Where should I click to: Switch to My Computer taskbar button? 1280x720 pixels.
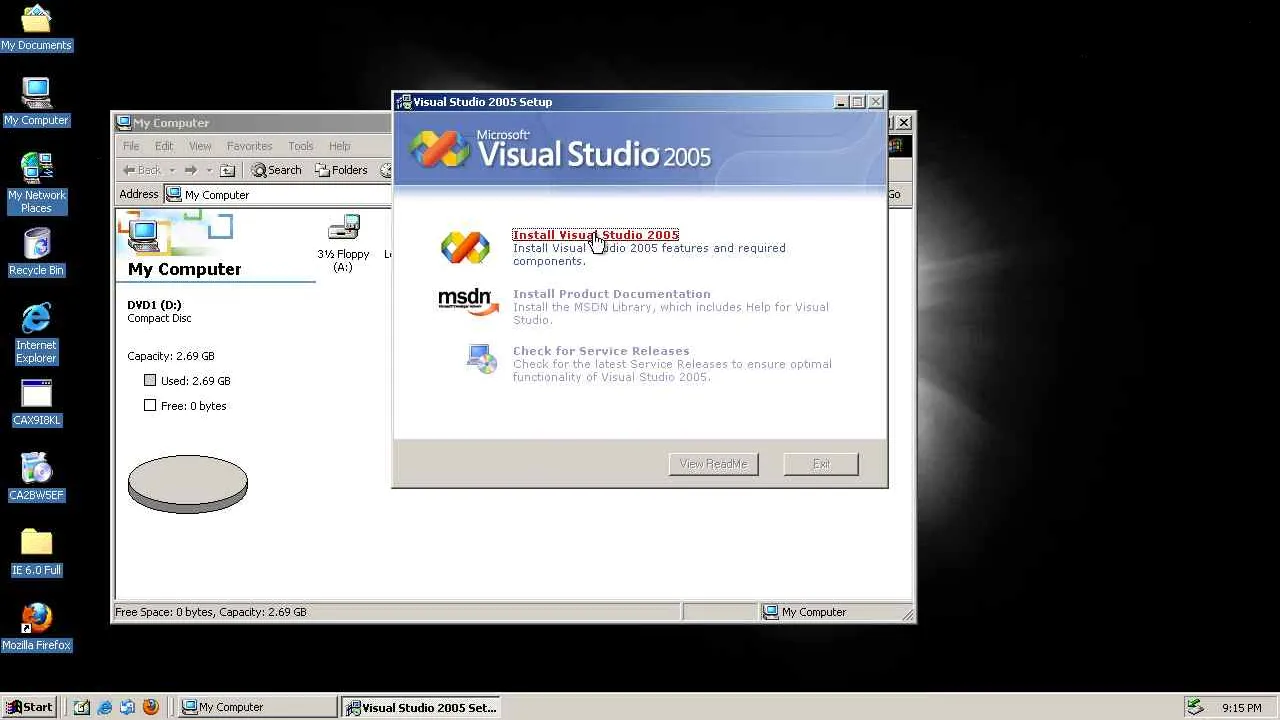click(x=257, y=707)
